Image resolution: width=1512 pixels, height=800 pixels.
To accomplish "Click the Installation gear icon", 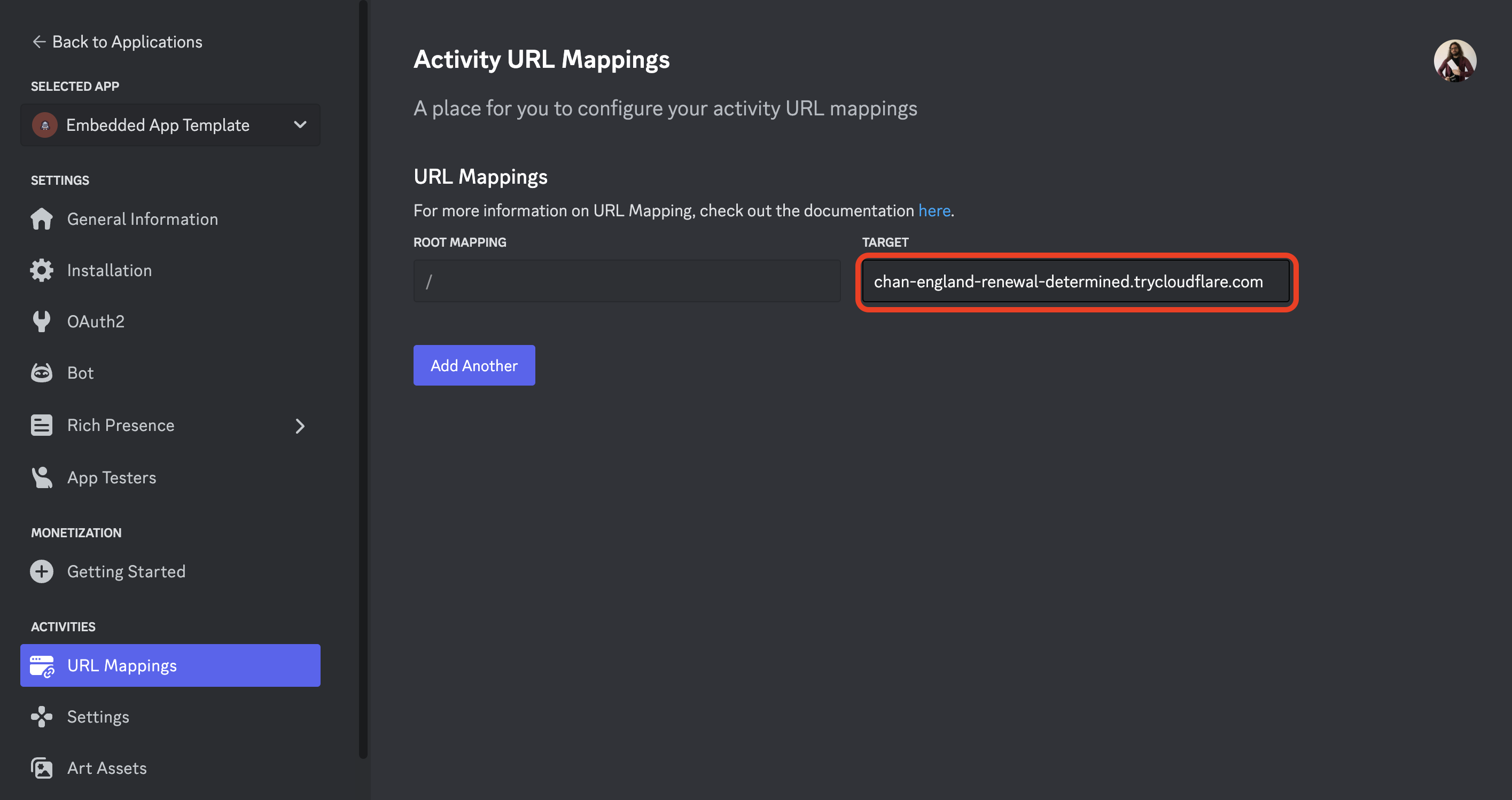I will [42, 270].
